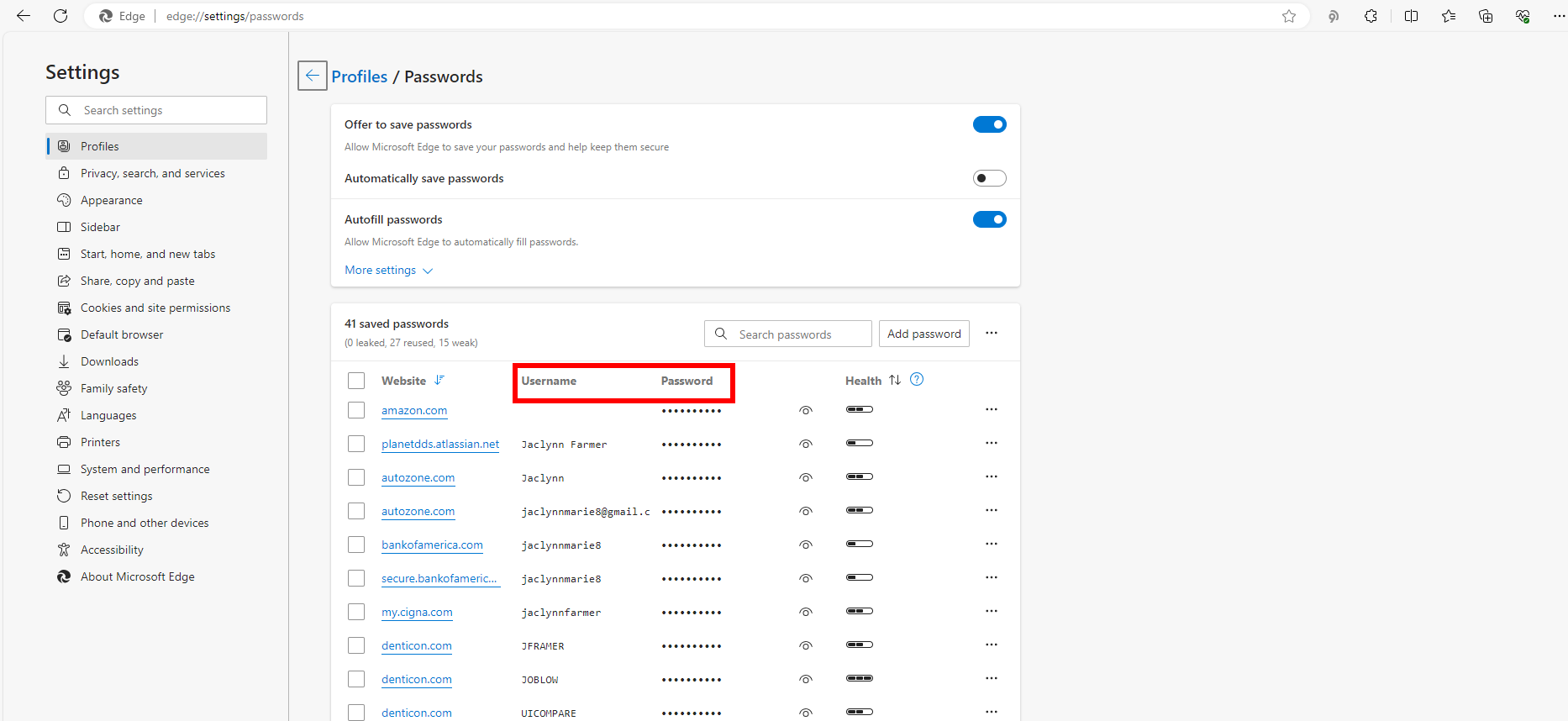1568x721 pixels.
Task: Refresh the page with the reload icon
Action: tap(61, 16)
